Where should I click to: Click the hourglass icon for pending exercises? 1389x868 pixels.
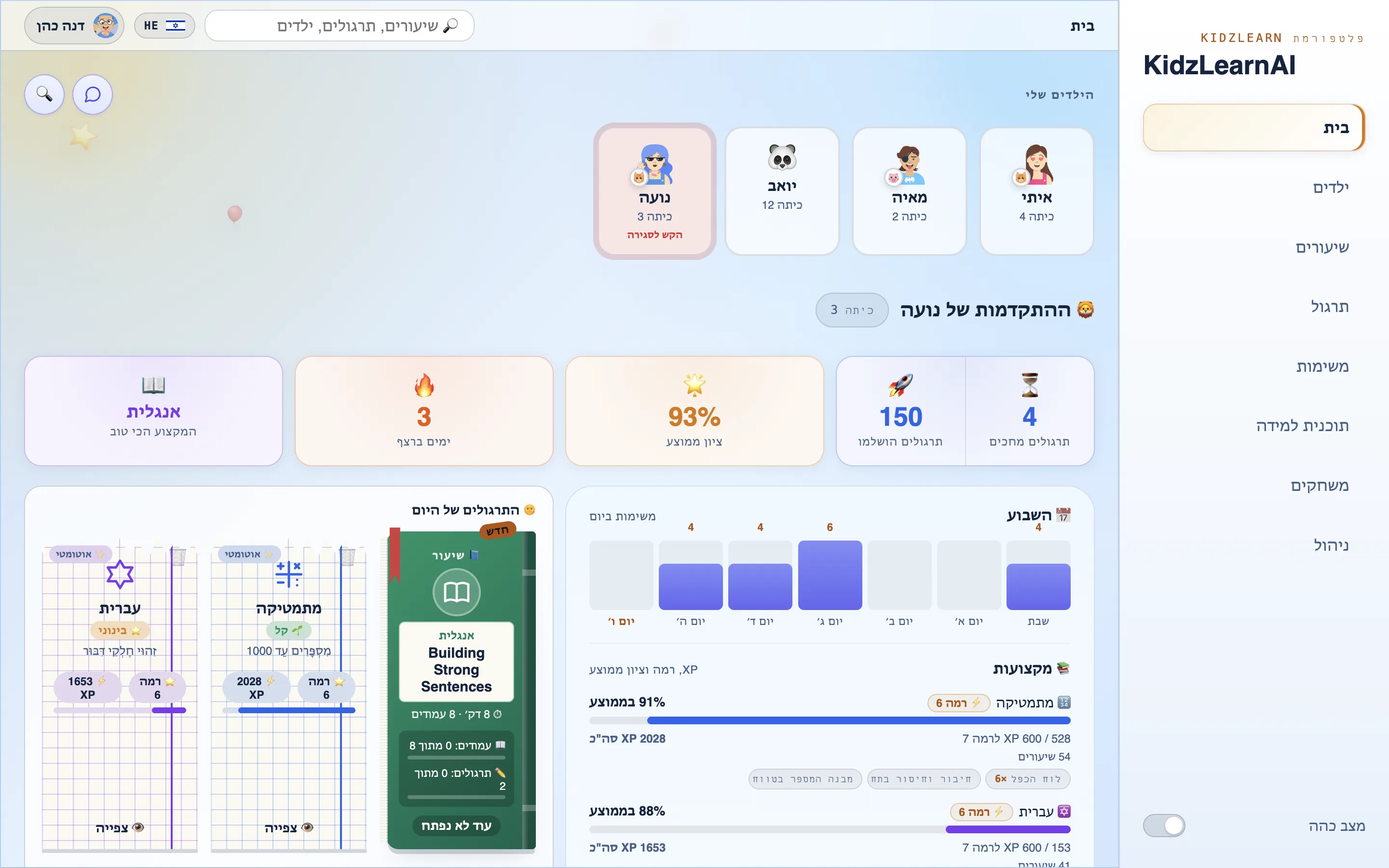point(1030,385)
